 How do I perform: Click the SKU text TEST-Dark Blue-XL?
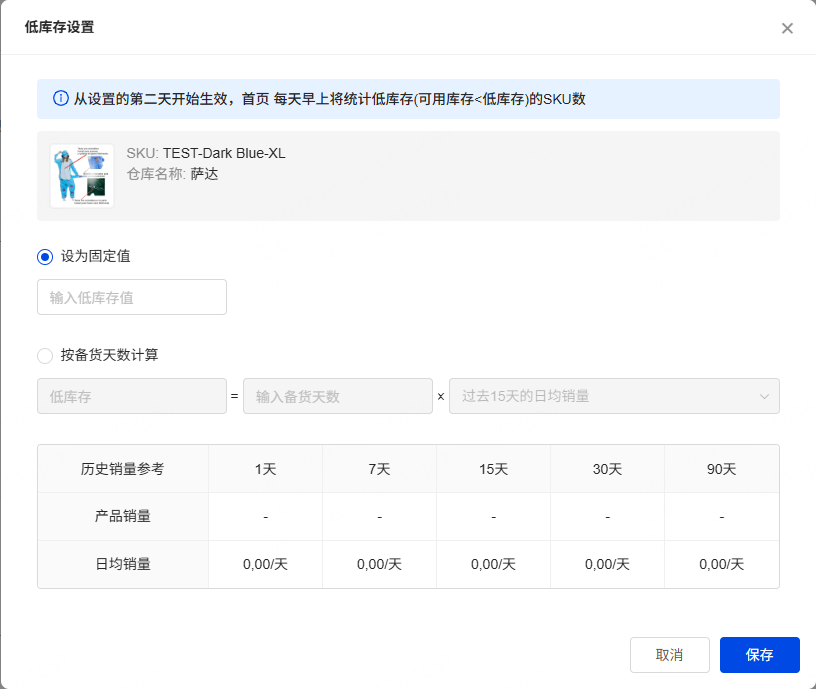[x=224, y=153]
